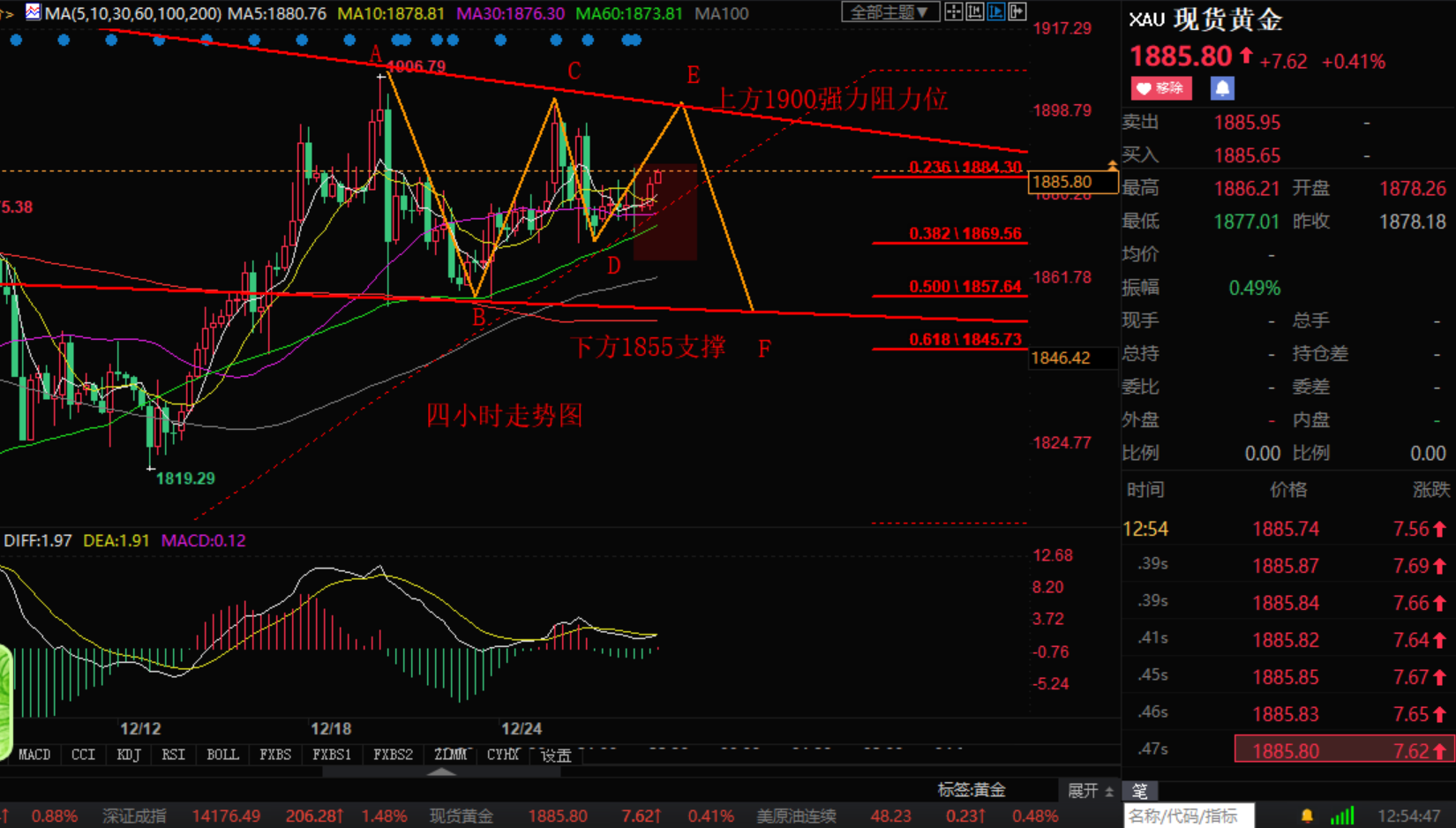Click the up triangle below indicator tabs
Image resolution: width=1456 pixels, height=828 pixels.
point(441,772)
